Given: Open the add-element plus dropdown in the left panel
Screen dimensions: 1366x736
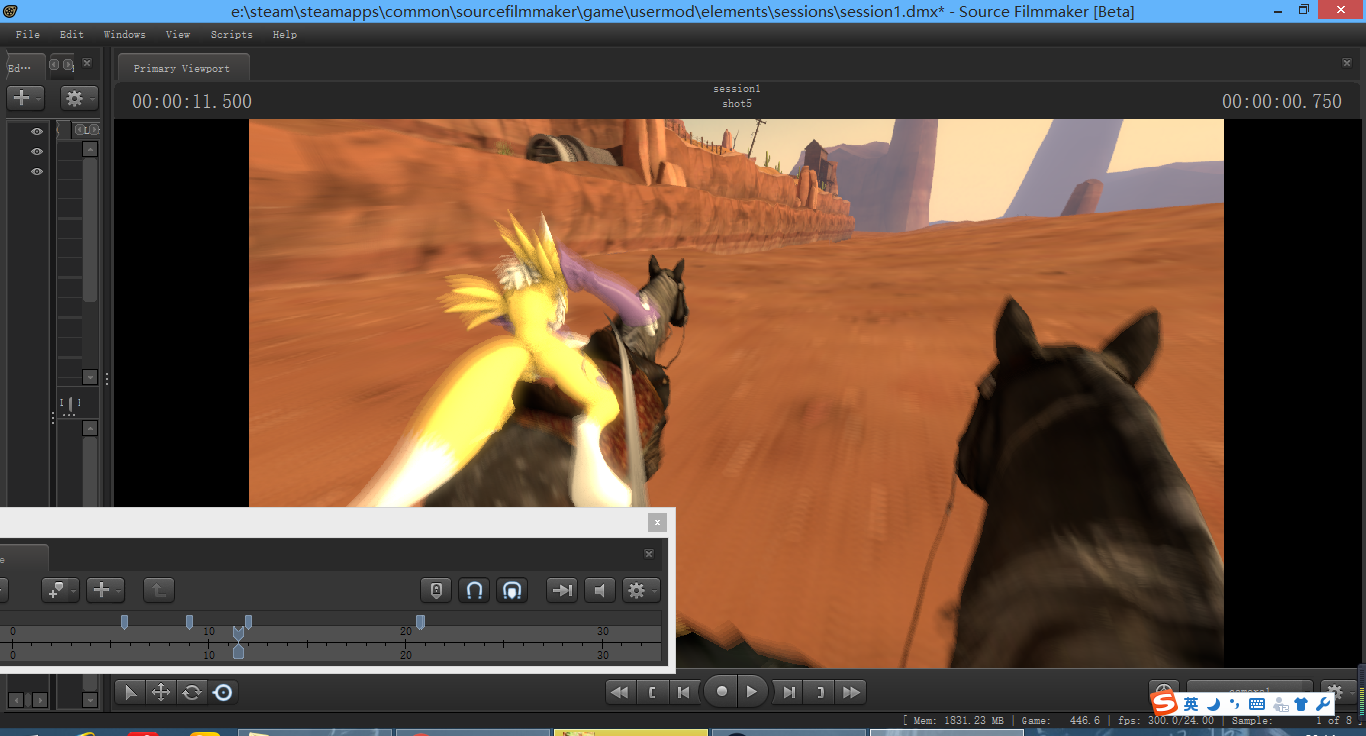Looking at the screenshot, I should coord(25,98).
